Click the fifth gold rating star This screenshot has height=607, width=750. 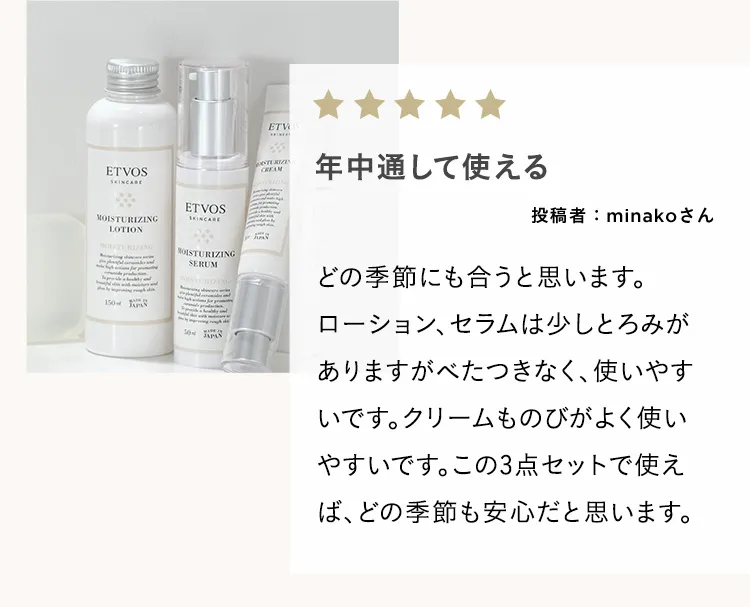pyautogui.click(x=490, y=104)
